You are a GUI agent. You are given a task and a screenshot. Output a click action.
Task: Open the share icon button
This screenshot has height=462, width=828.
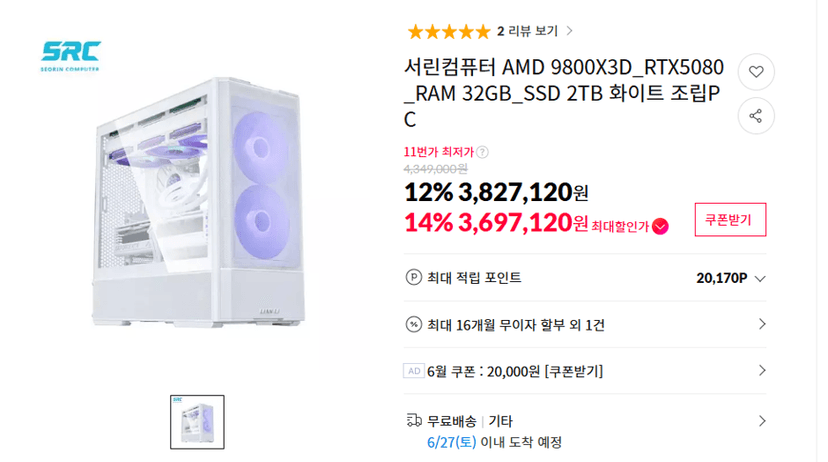tap(756, 116)
